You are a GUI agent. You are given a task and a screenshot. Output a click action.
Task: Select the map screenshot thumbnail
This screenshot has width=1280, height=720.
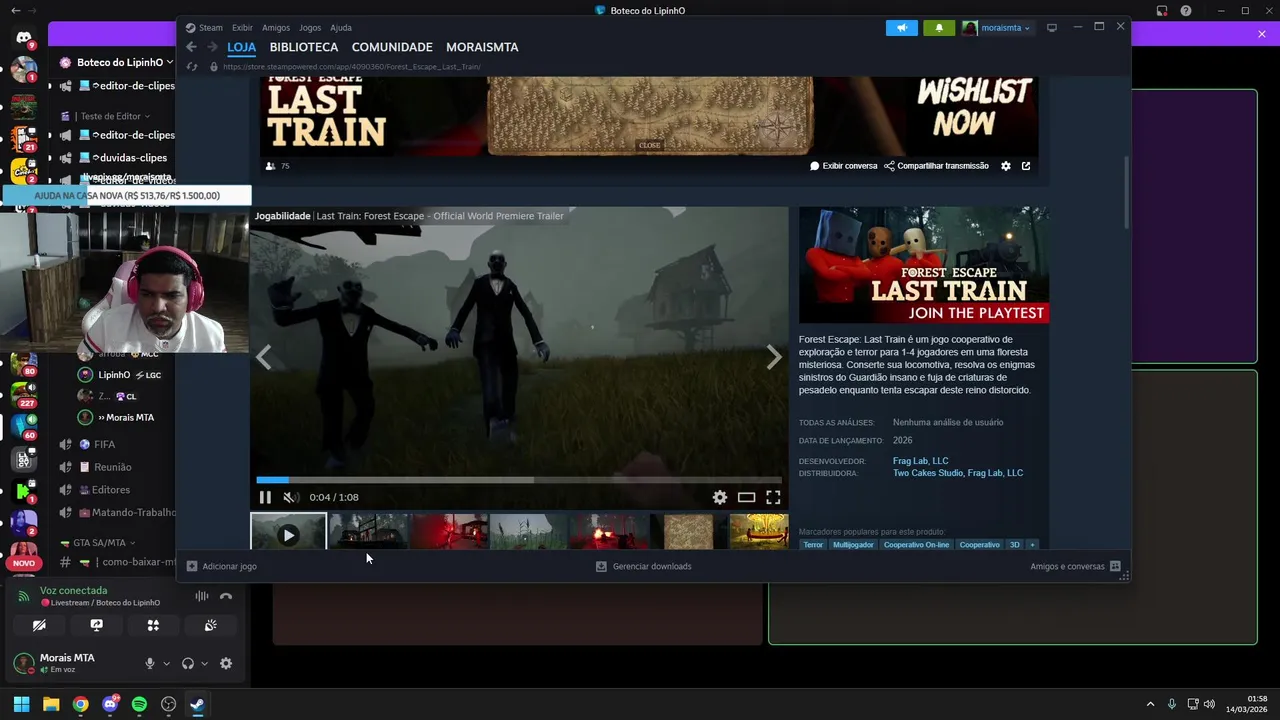(x=688, y=532)
